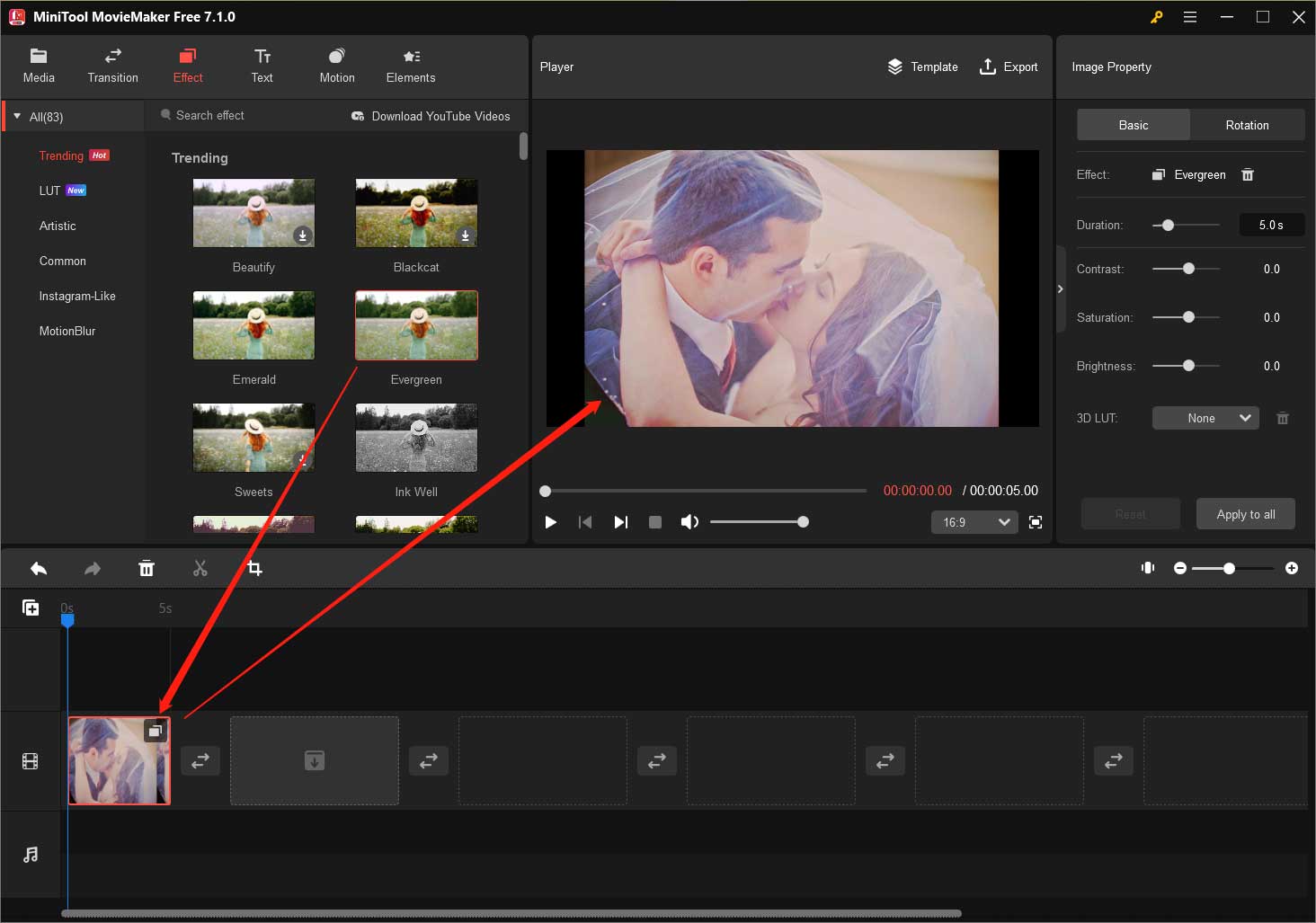Mute the player volume
The width and height of the screenshot is (1316, 923).
point(689,521)
